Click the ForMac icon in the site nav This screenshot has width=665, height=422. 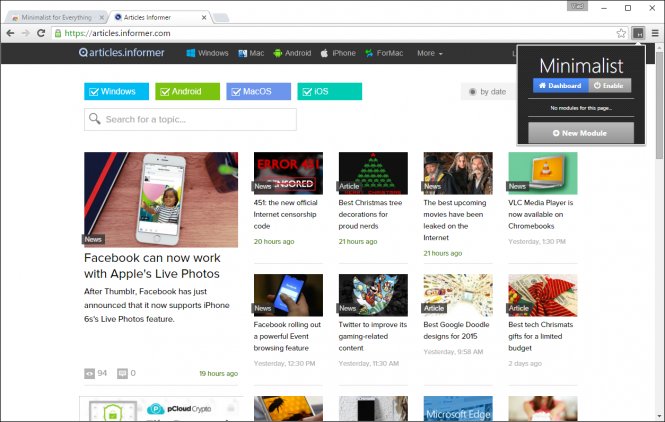(x=369, y=53)
